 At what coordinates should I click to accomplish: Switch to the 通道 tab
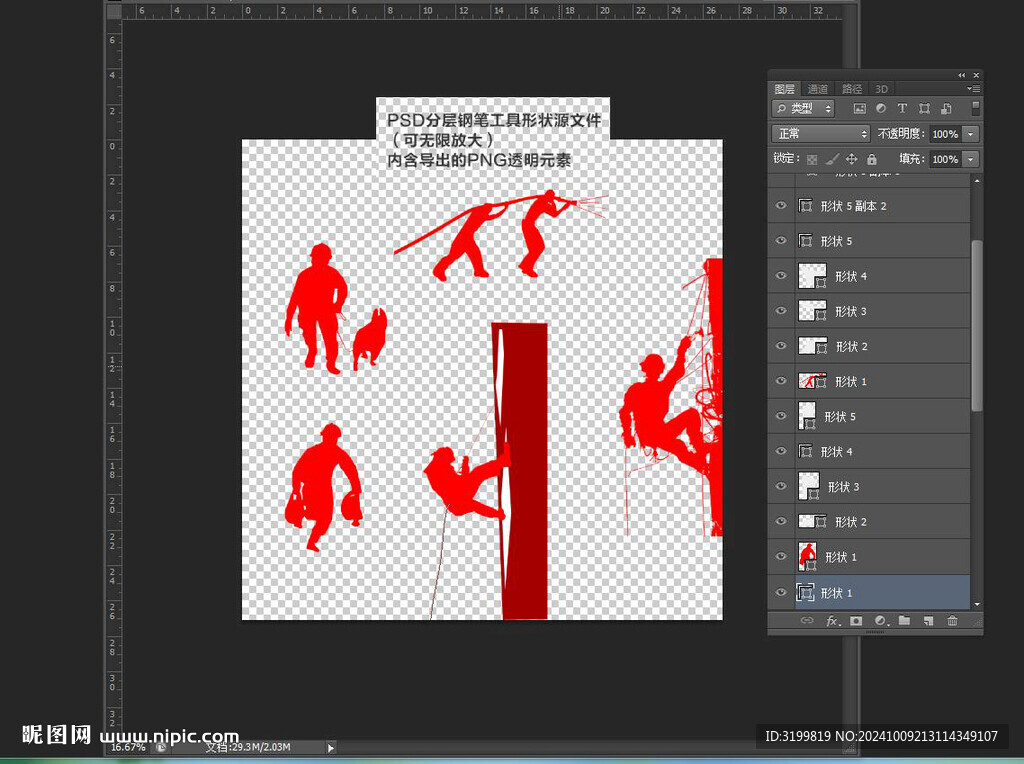pyautogui.click(x=818, y=89)
